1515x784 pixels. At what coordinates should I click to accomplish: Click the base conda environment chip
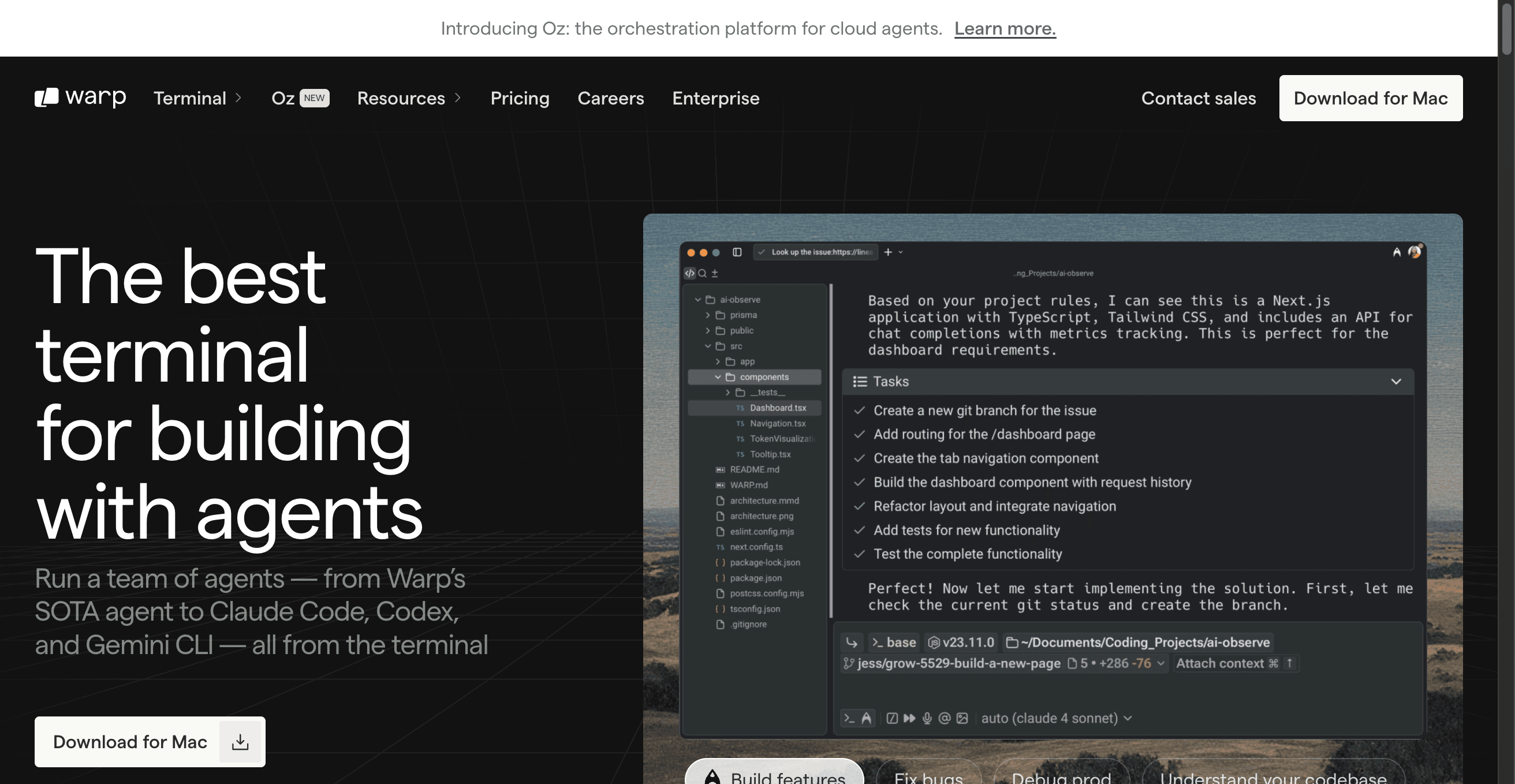point(893,642)
